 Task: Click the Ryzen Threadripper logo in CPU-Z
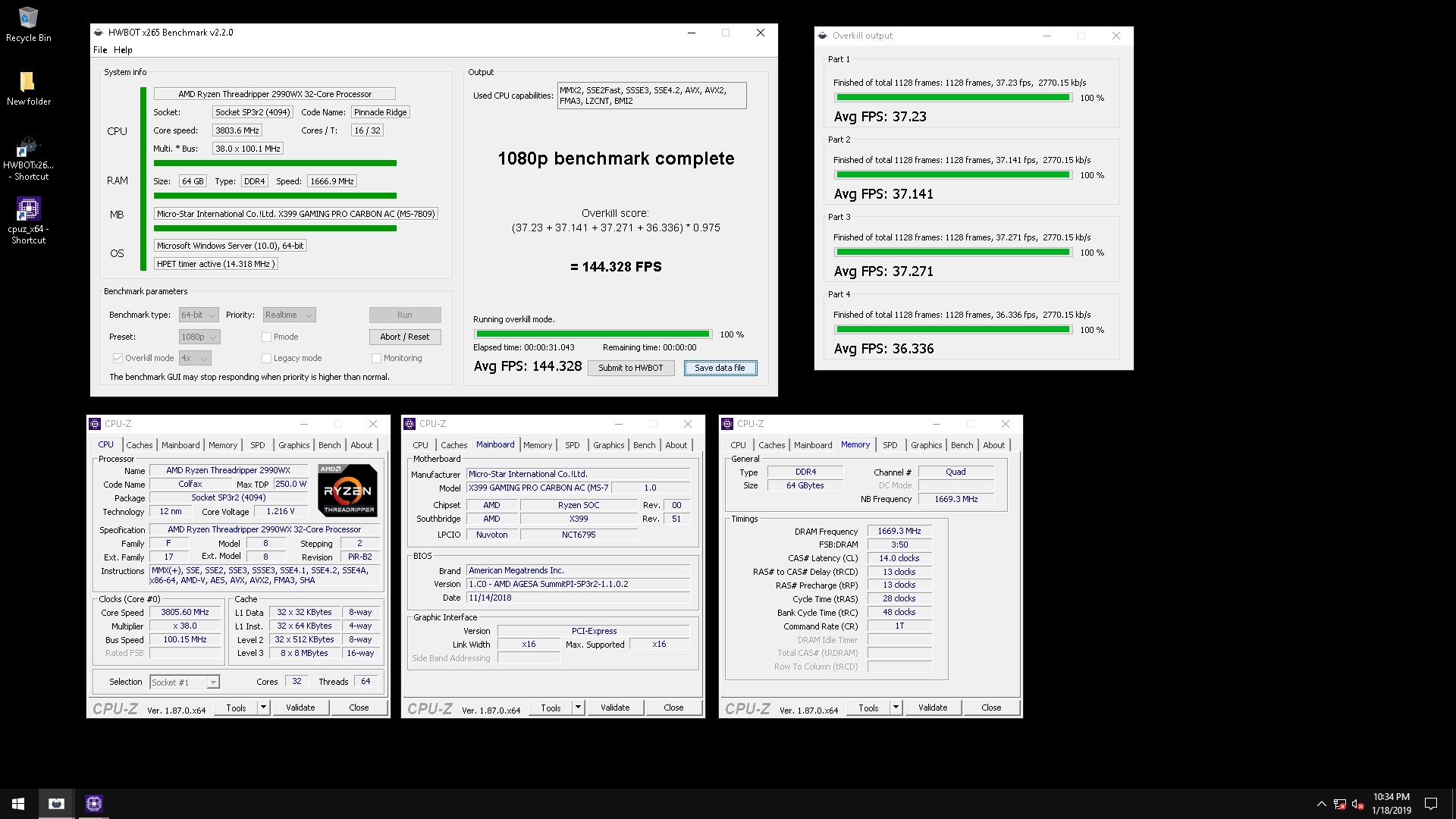coord(347,491)
